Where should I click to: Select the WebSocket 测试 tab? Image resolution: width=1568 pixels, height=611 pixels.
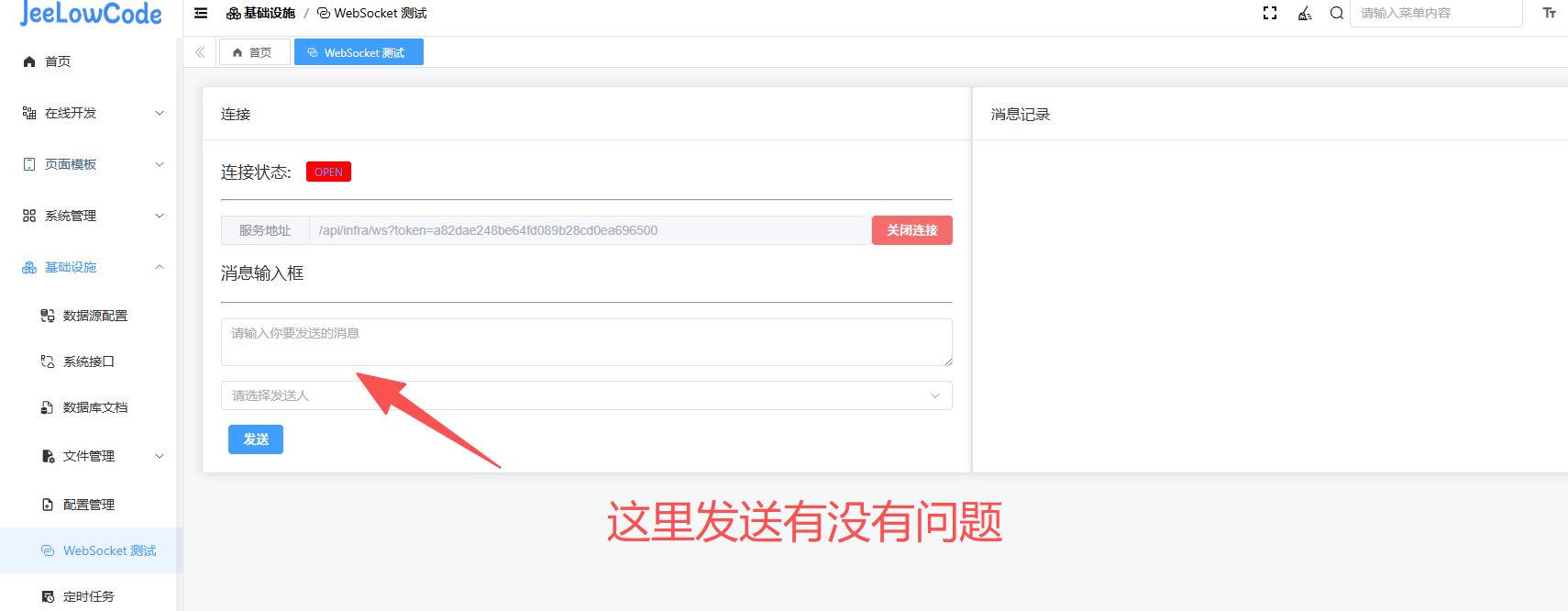pyautogui.click(x=359, y=52)
